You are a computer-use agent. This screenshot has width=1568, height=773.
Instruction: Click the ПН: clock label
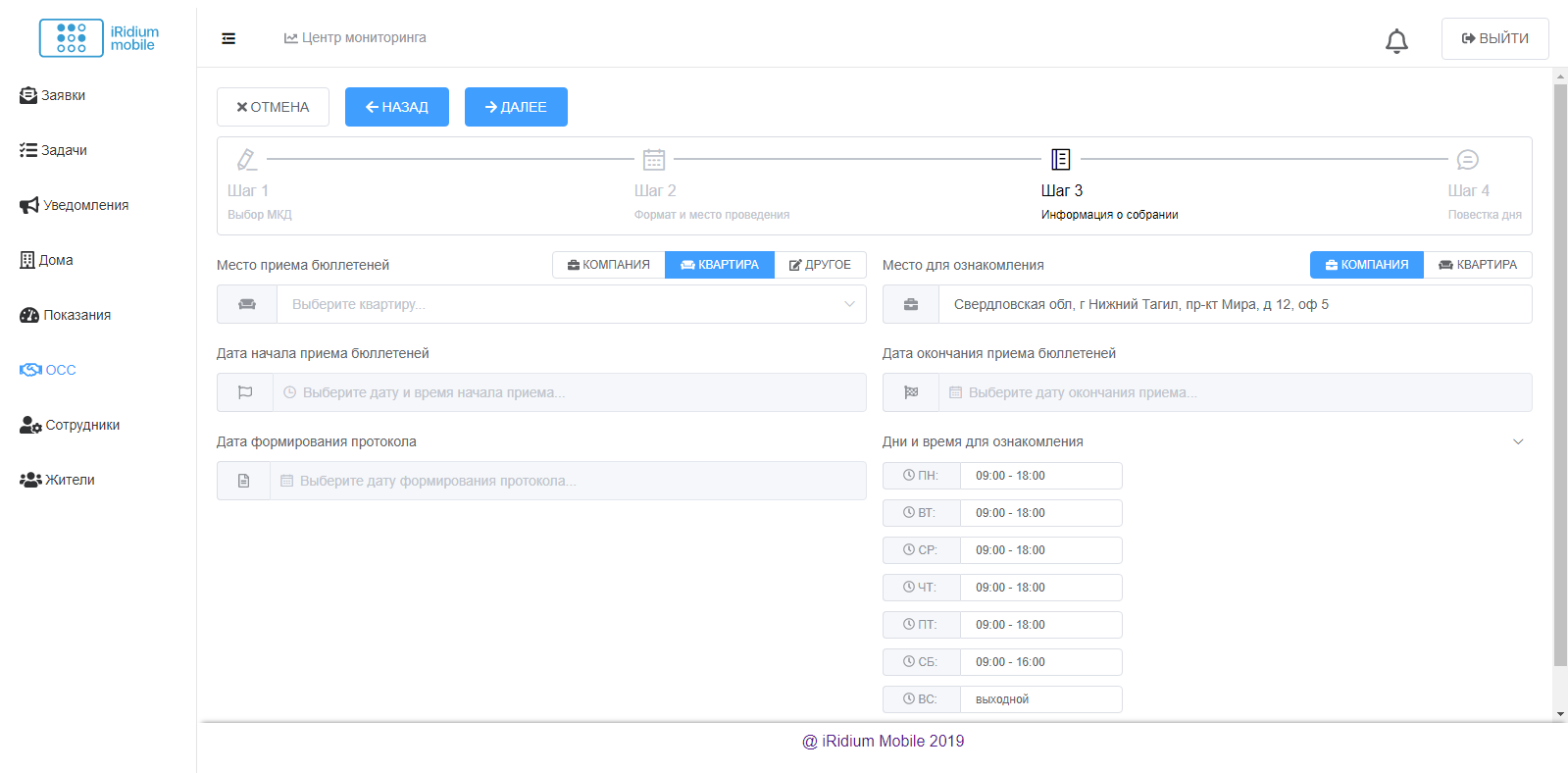click(x=921, y=476)
